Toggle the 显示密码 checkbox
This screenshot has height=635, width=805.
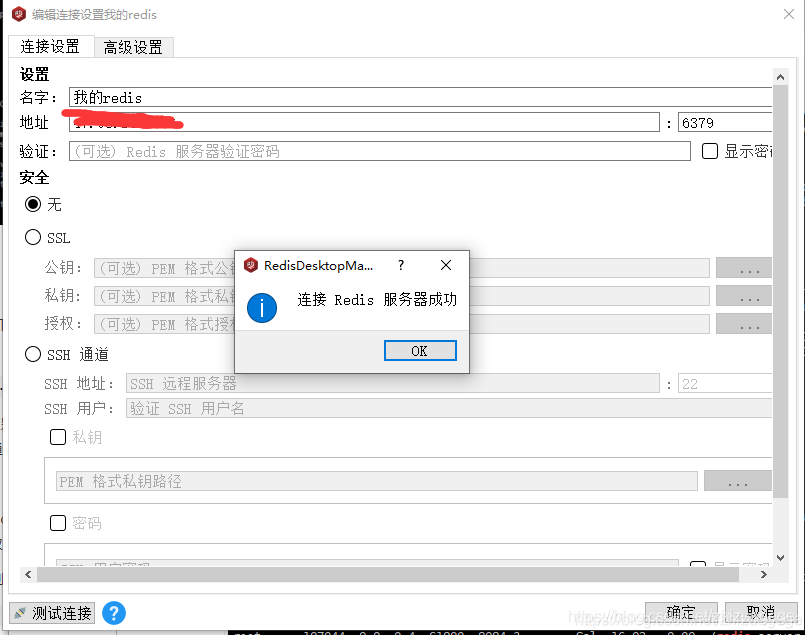[x=710, y=151]
